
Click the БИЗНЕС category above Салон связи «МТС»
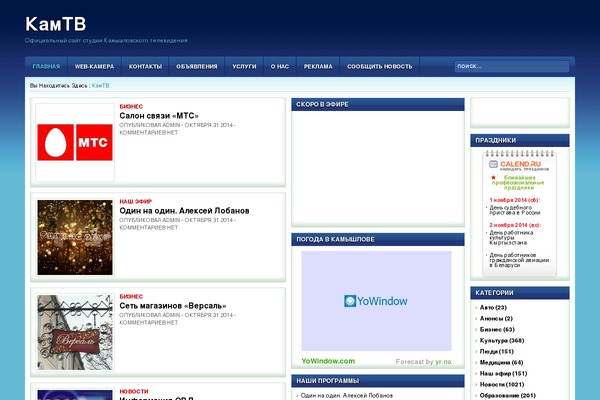[x=131, y=106]
